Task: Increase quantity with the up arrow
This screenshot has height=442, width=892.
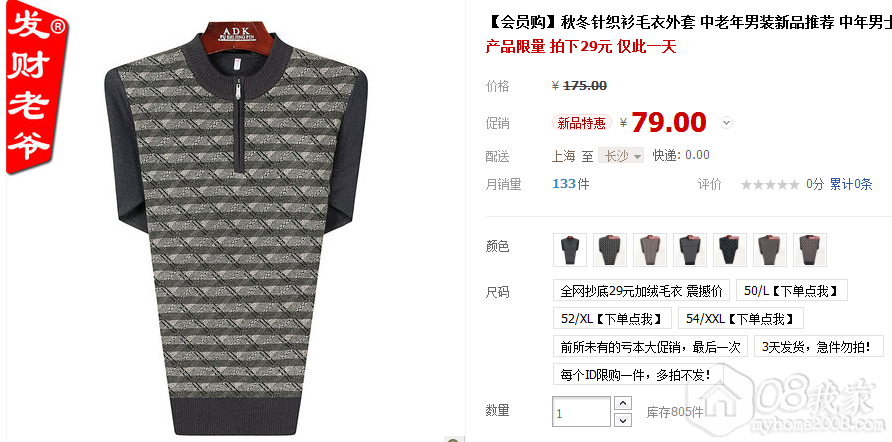Action: pyautogui.click(x=624, y=403)
